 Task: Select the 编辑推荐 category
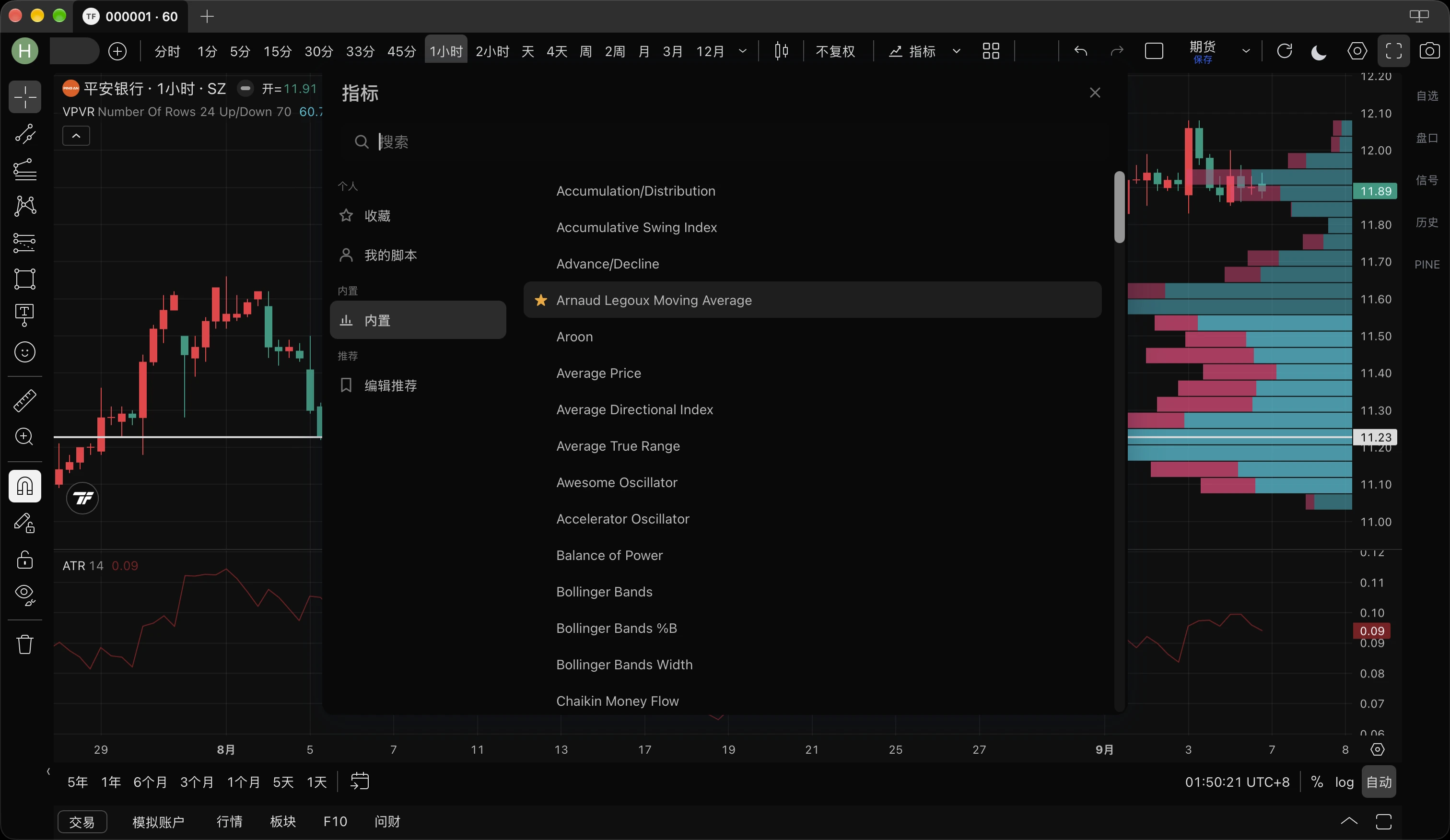click(418, 385)
